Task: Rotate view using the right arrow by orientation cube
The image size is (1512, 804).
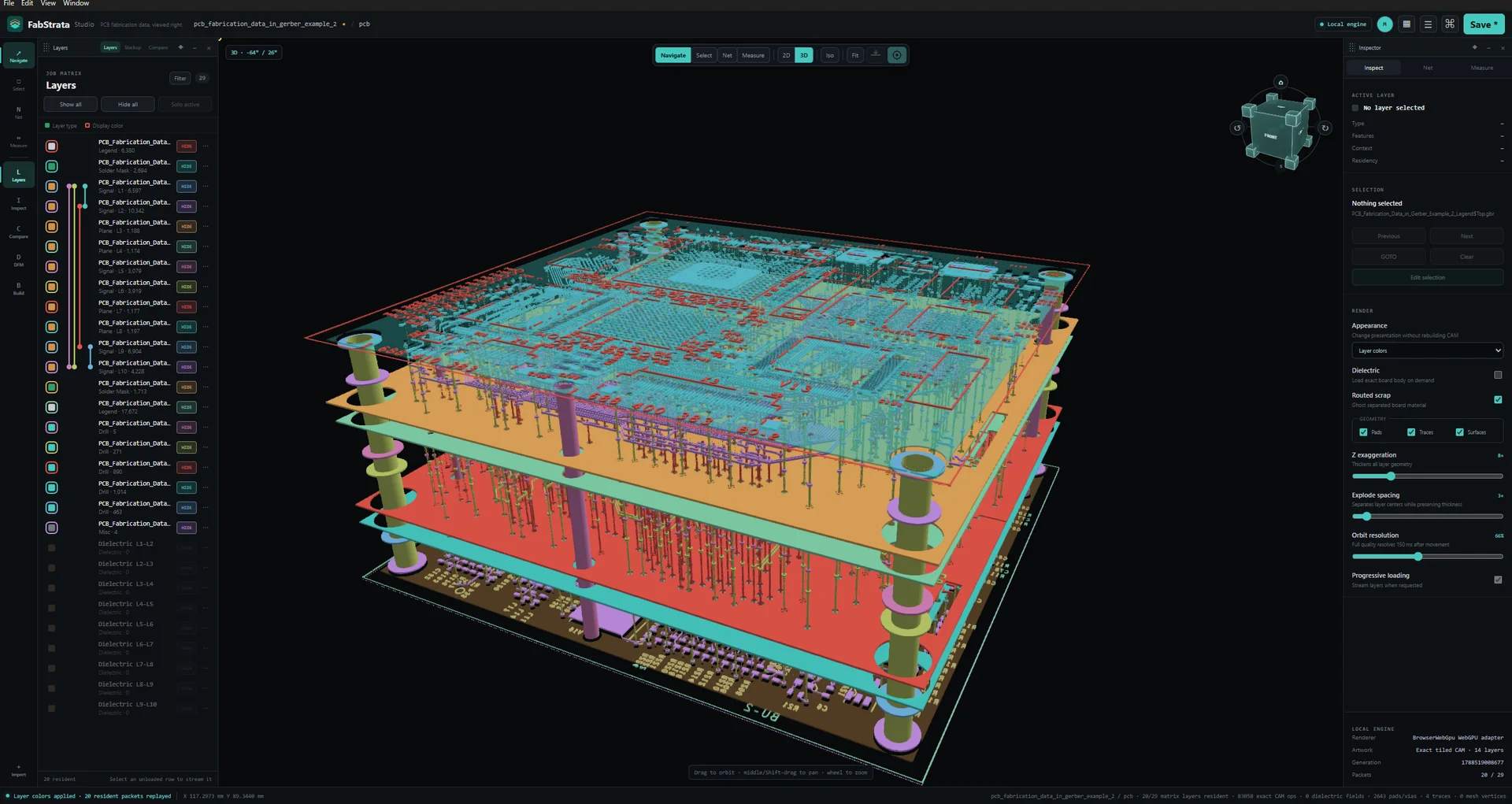Action: tap(1325, 128)
